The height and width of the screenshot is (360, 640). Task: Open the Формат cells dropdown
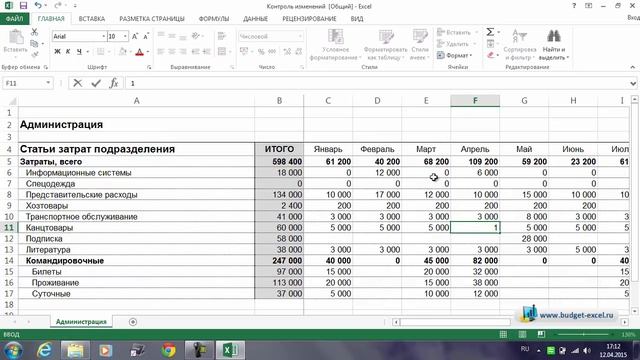click(454, 55)
